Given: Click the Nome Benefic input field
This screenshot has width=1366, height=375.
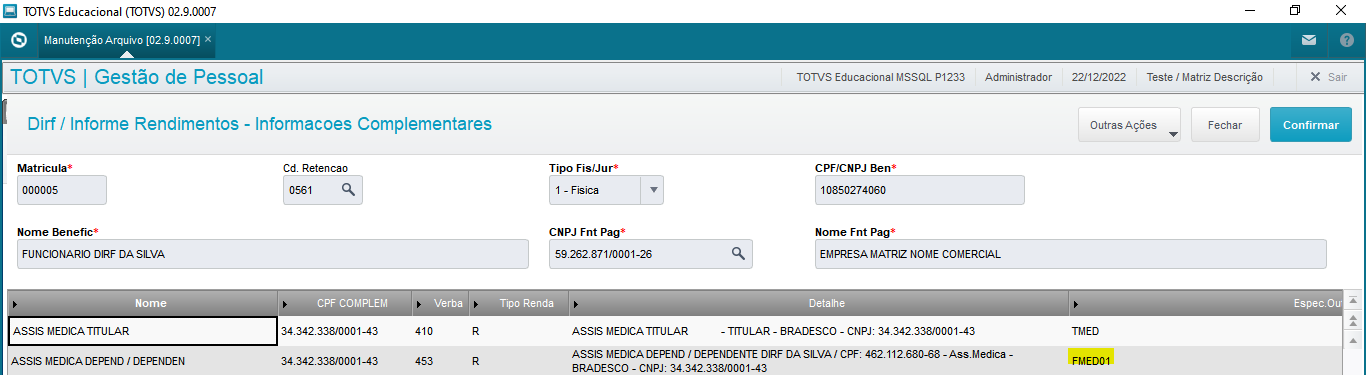Looking at the screenshot, I should pos(273,254).
